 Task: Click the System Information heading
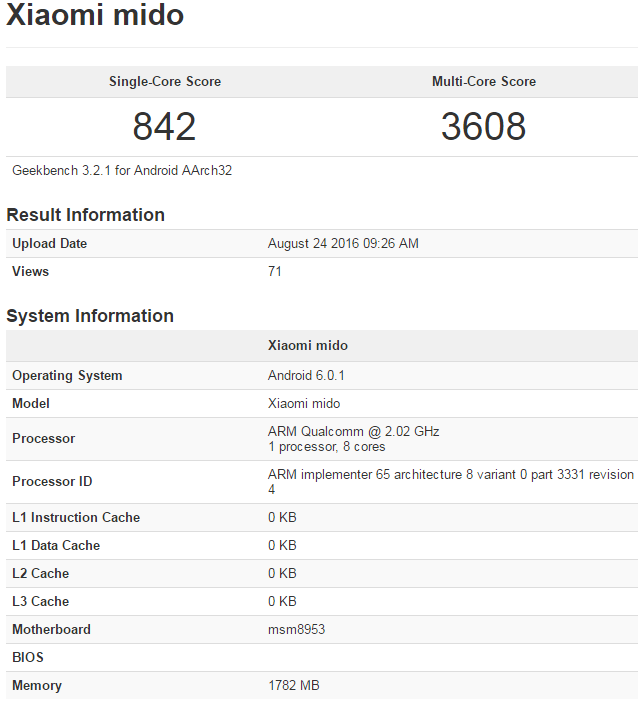90,316
